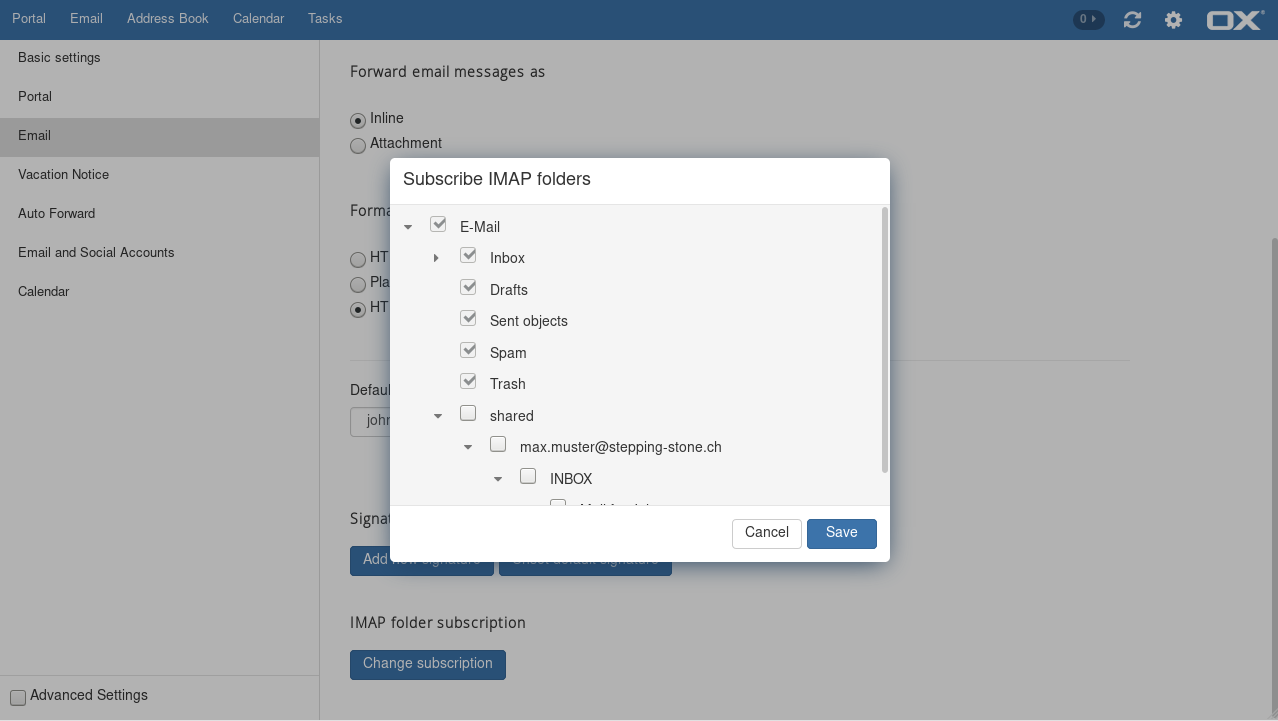Image resolution: width=1278 pixels, height=721 pixels.
Task: Click the refresh icon in top bar
Action: (1132, 20)
